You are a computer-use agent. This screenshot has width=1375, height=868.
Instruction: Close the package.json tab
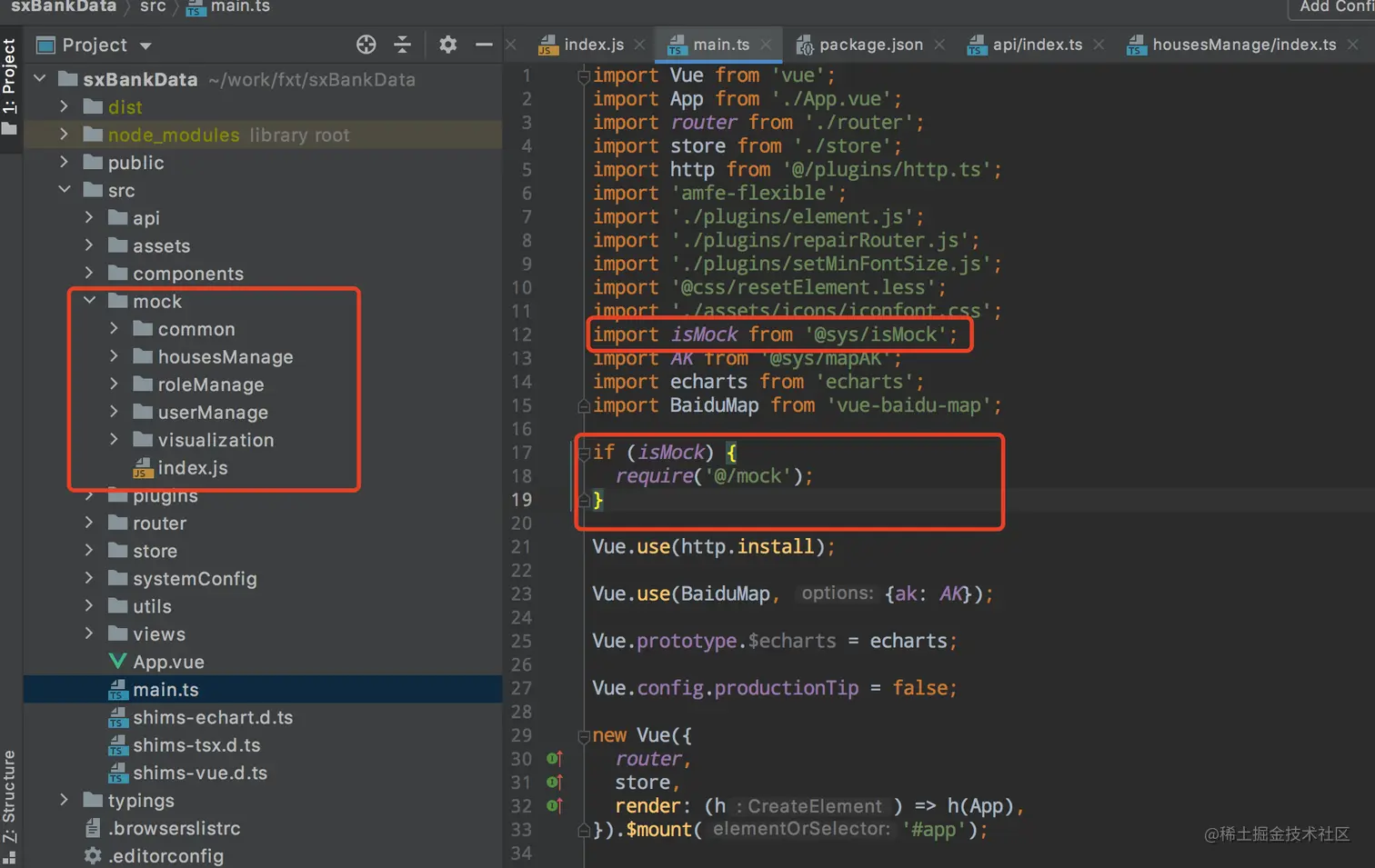click(939, 45)
